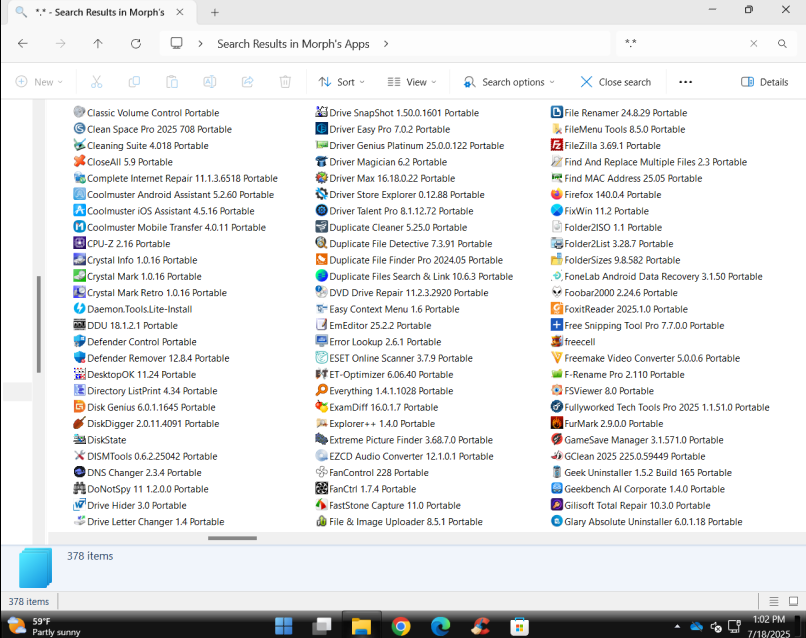
Task: Click Close search button
Action: [616, 82]
